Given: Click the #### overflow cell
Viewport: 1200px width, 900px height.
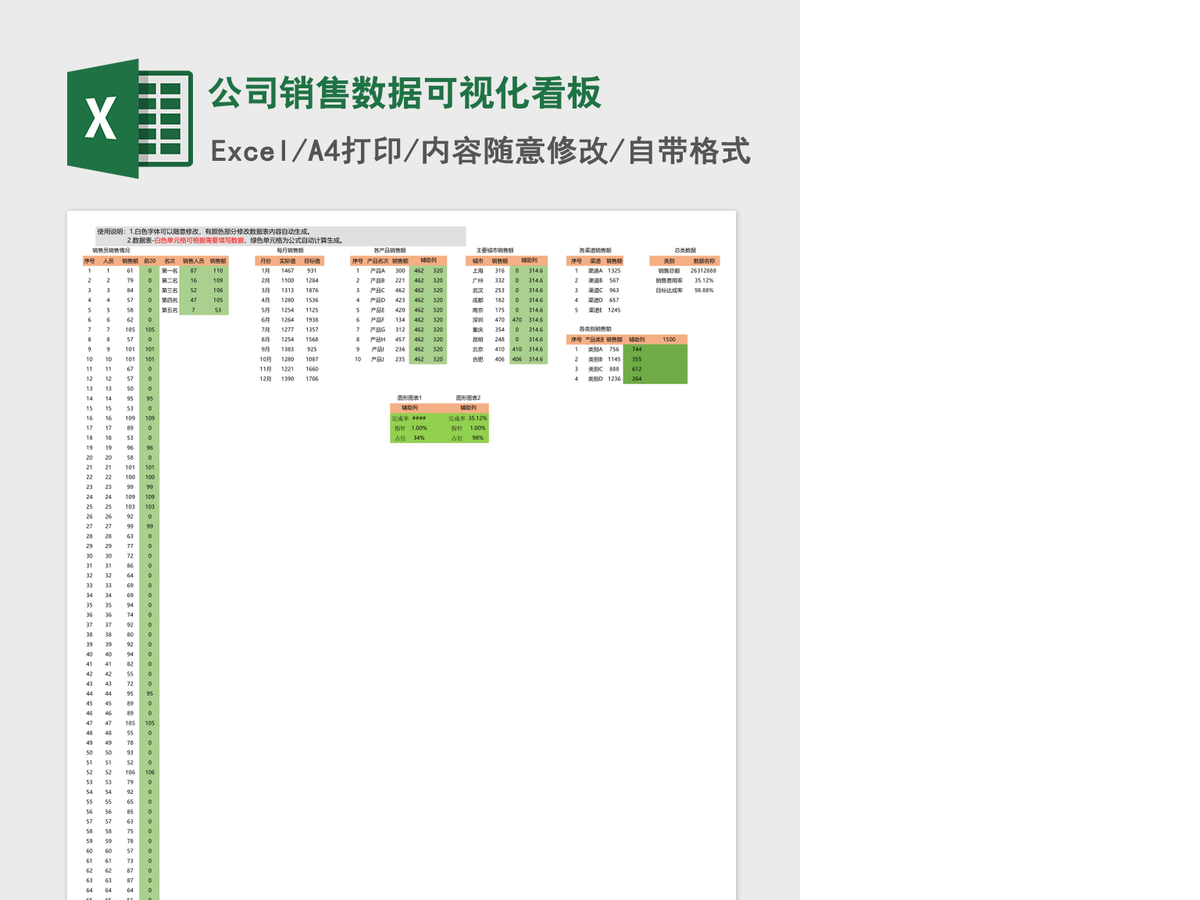Looking at the screenshot, I should (419, 418).
